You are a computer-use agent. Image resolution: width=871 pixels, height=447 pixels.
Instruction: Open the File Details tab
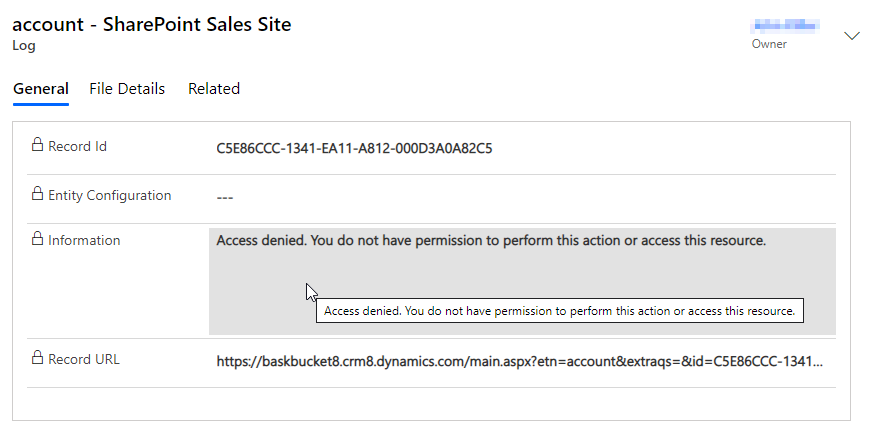click(127, 89)
